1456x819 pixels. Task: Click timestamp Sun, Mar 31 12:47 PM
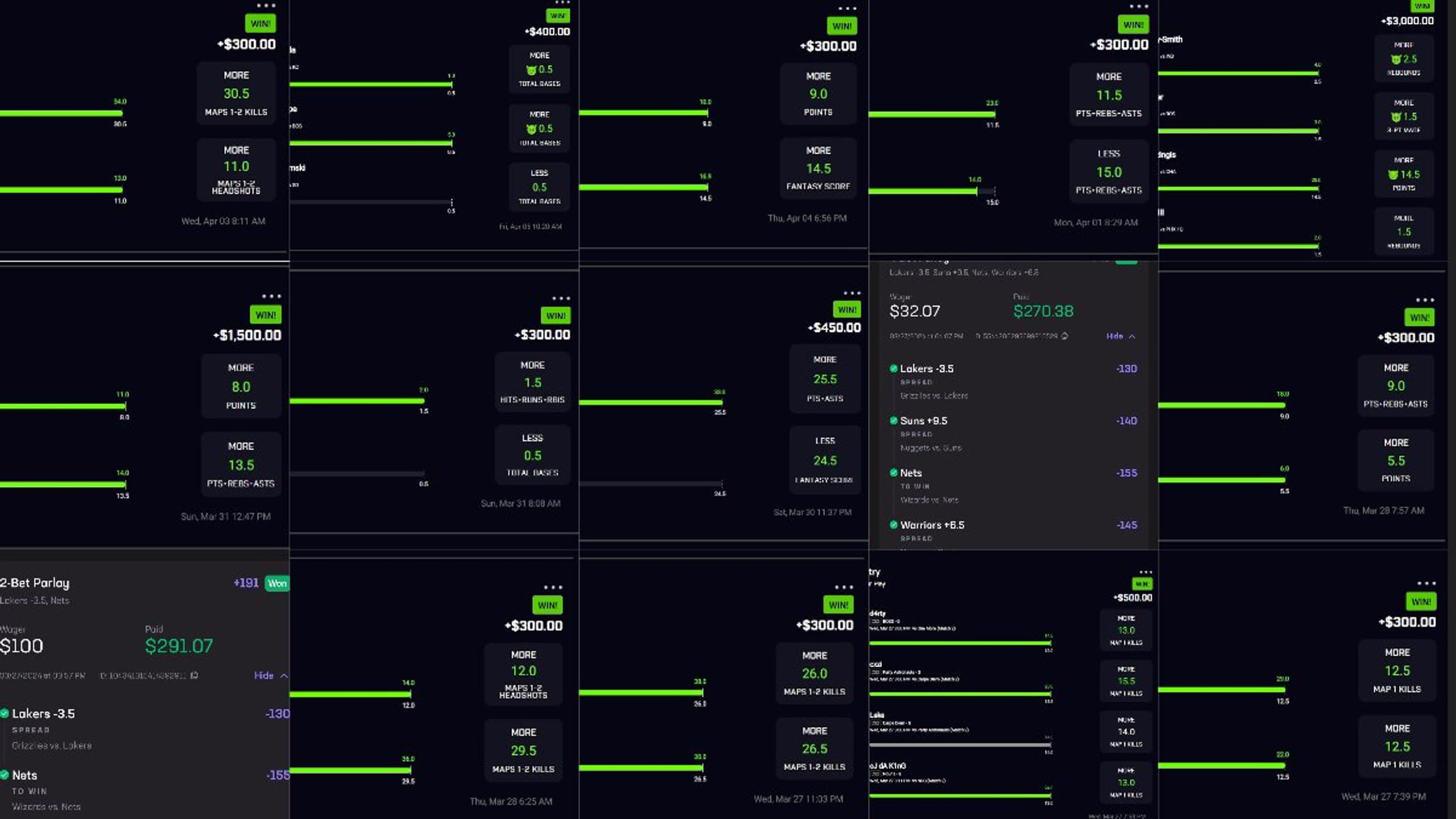coord(226,516)
